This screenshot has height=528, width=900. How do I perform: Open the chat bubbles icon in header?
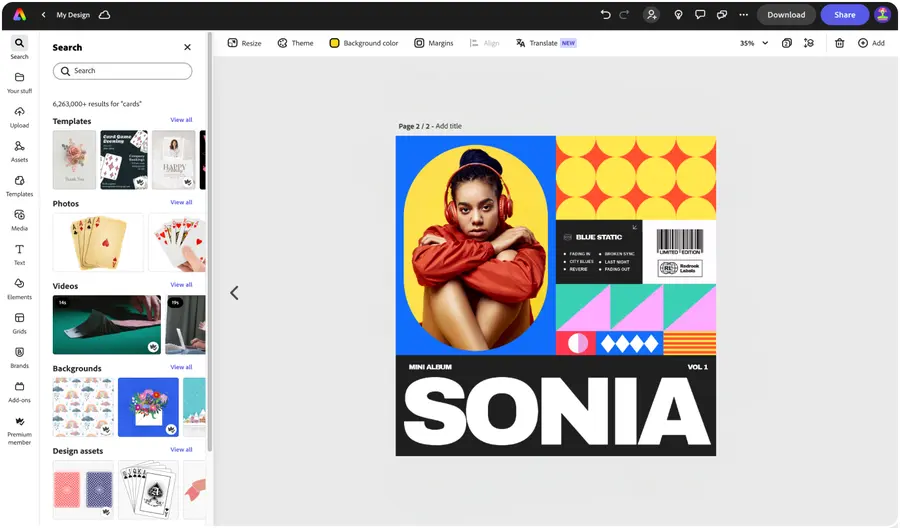tap(722, 15)
